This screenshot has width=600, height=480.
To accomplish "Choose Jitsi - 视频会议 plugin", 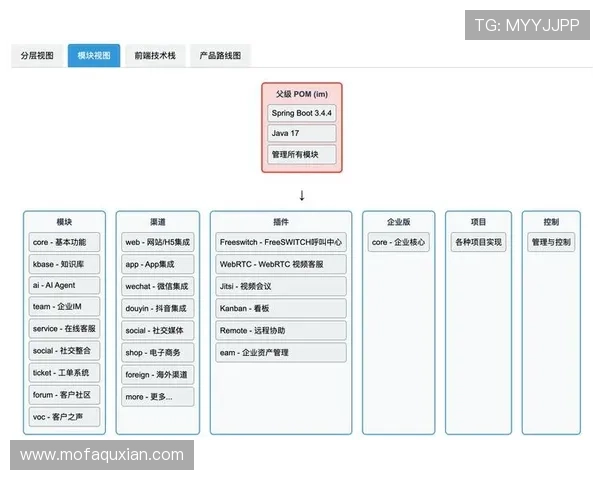I will click(281, 286).
